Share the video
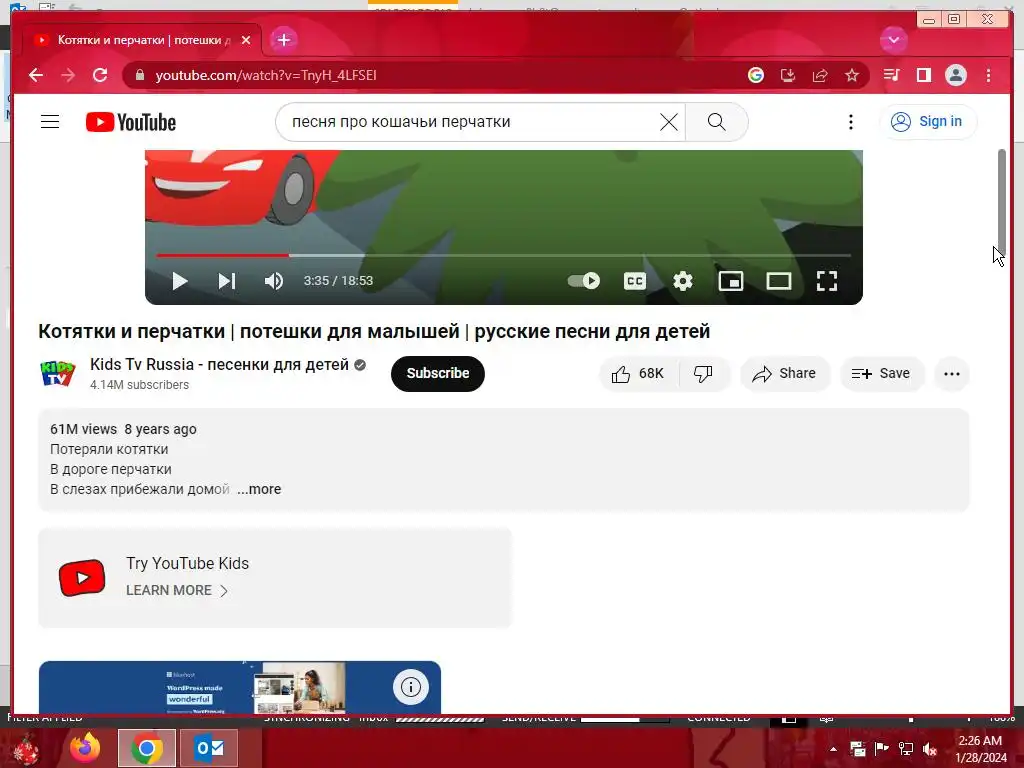 point(784,374)
